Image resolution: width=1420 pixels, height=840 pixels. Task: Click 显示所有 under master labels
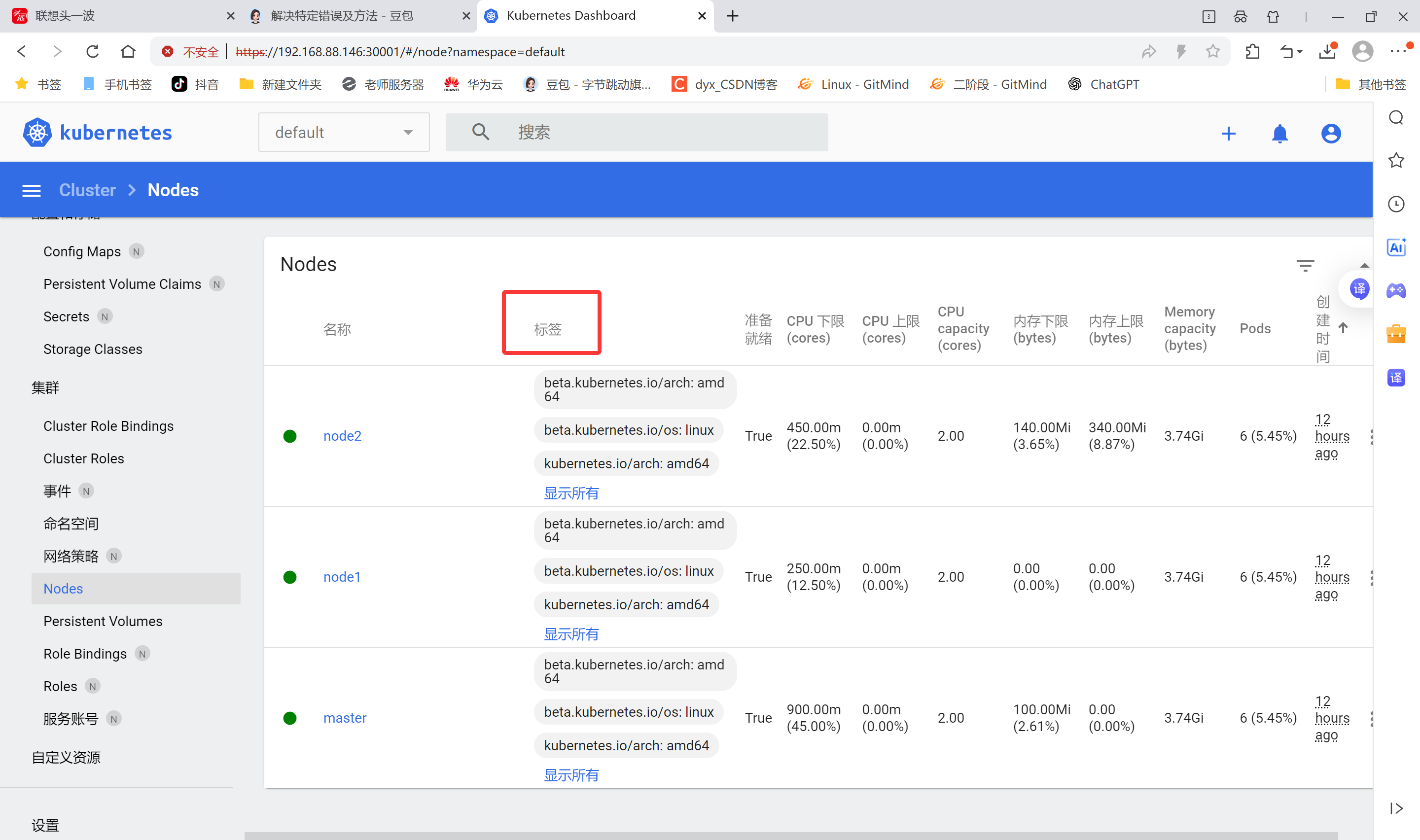(570, 775)
